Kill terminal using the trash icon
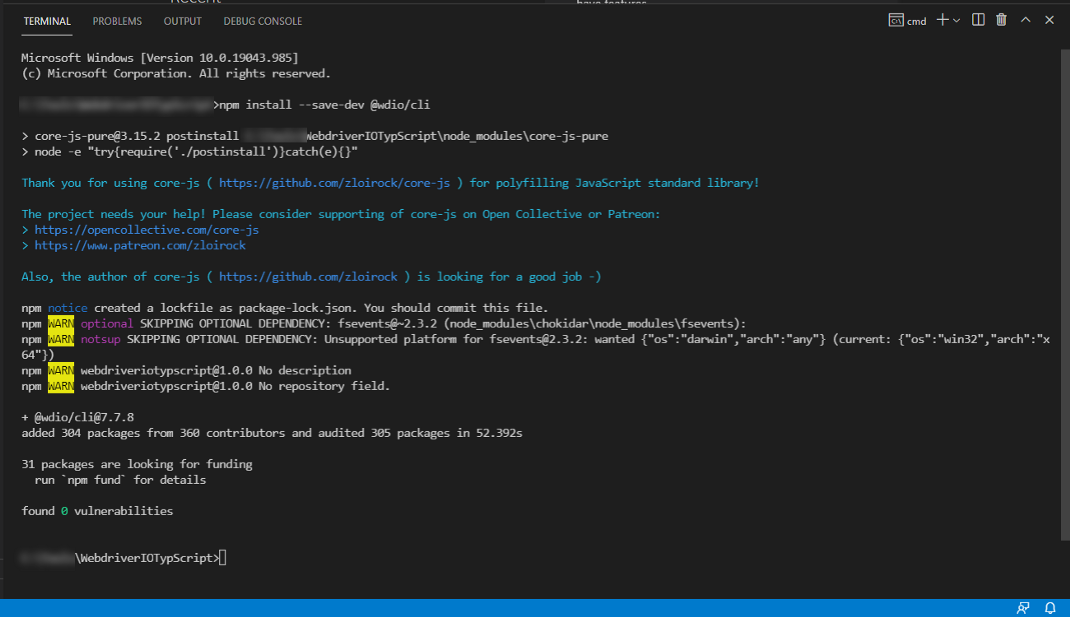The height and width of the screenshot is (617, 1070). [1001, 20]
